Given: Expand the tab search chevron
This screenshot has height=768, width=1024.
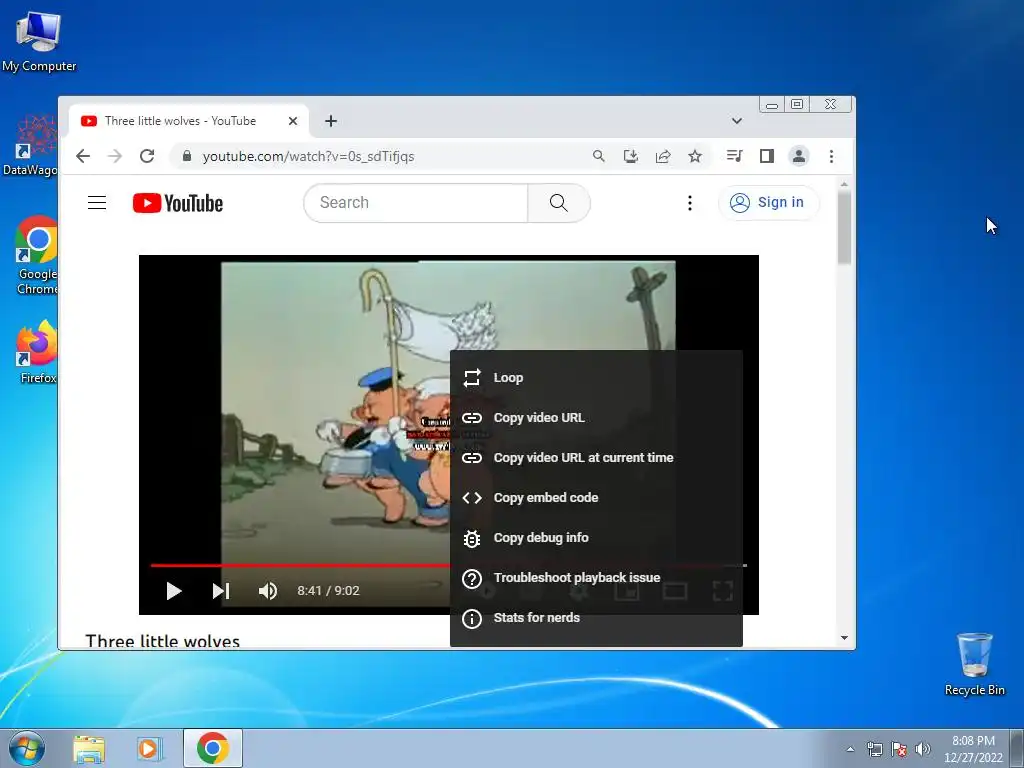Looking at the screenshot, I should point(737,121).
